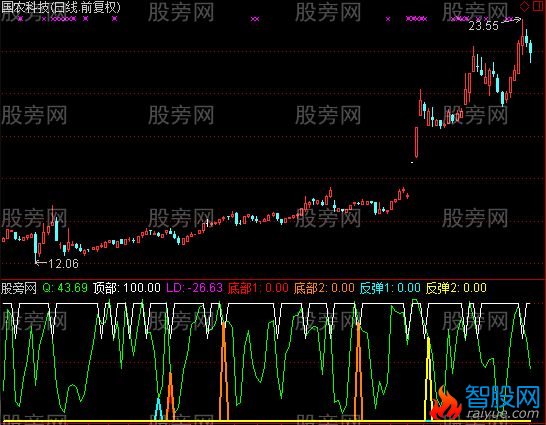Select the 顶部: 100.00 indicator value
Image resolution: width=546 pixels, height=425 pixels.
click(x=127, y=288)
